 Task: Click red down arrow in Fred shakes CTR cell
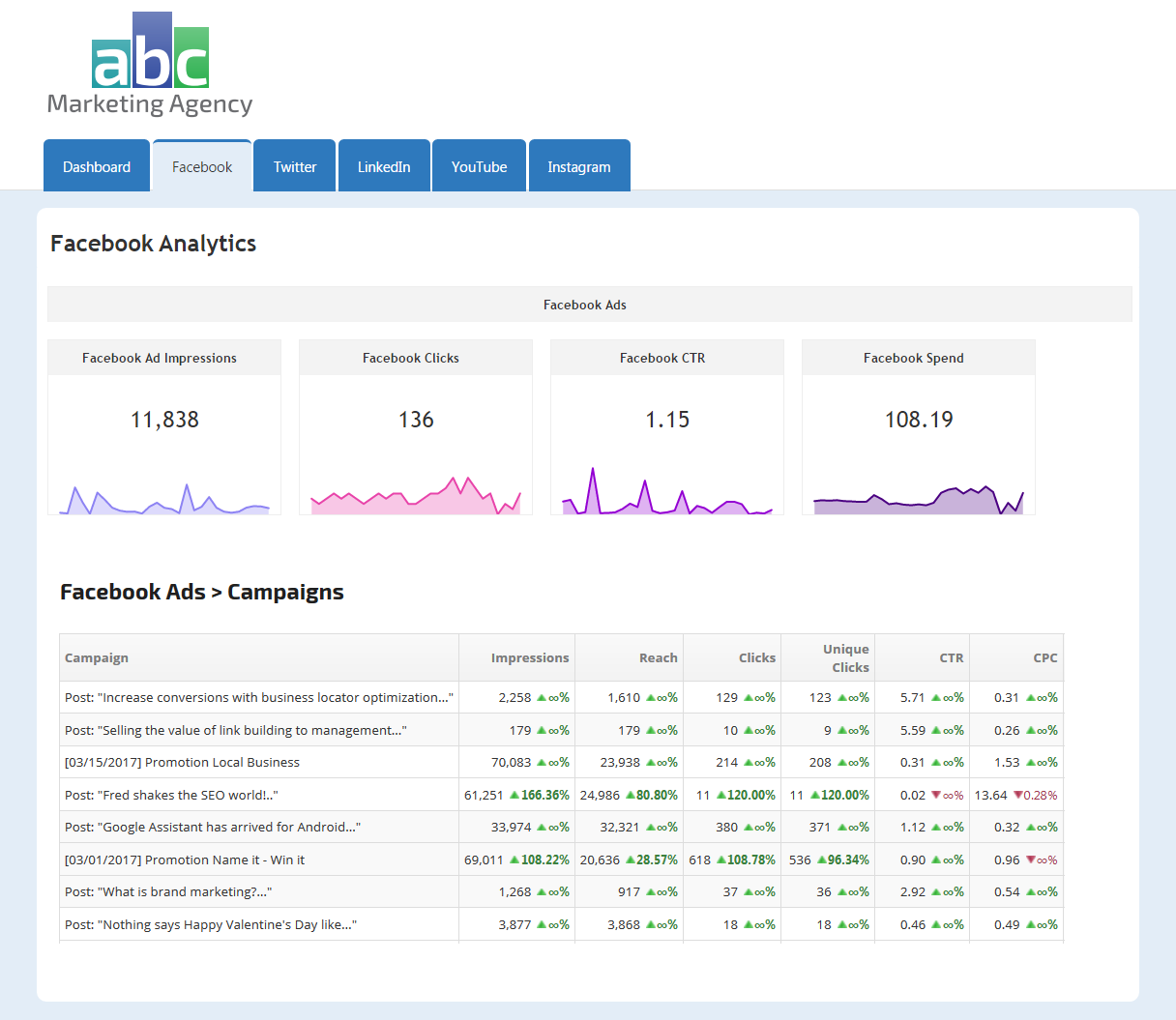coord(935,795)
